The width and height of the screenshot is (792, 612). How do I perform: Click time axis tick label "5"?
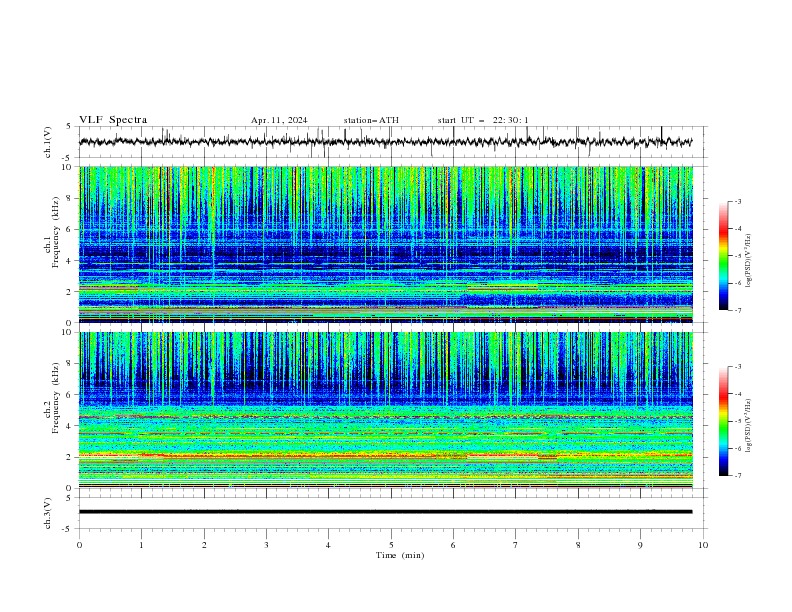pos(391,545)
